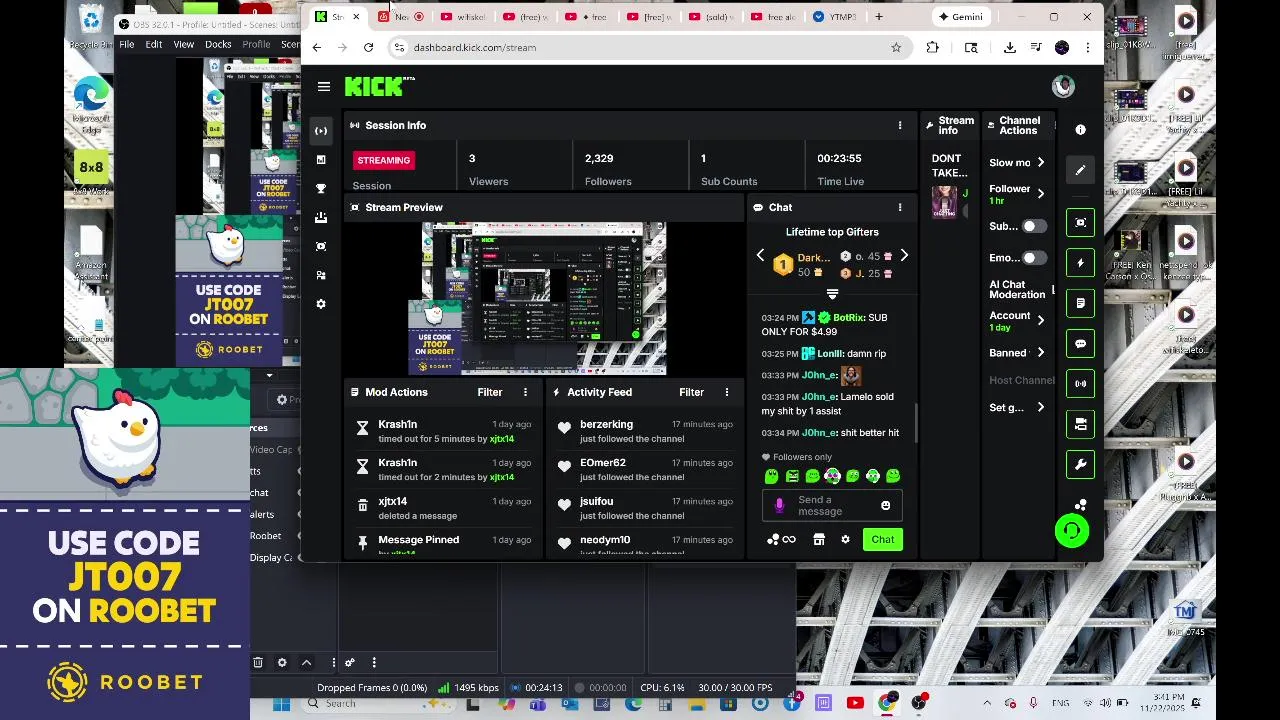Click the green Chat send button
This screenshot has width=1280, height=720.
[x=882, y=540]
